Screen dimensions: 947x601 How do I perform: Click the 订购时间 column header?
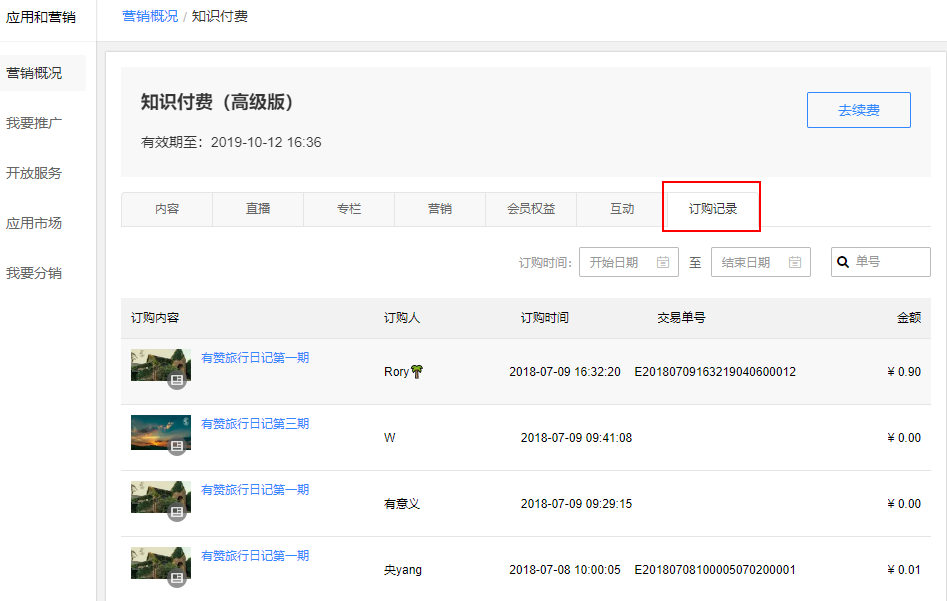click(x=545, y=318)
